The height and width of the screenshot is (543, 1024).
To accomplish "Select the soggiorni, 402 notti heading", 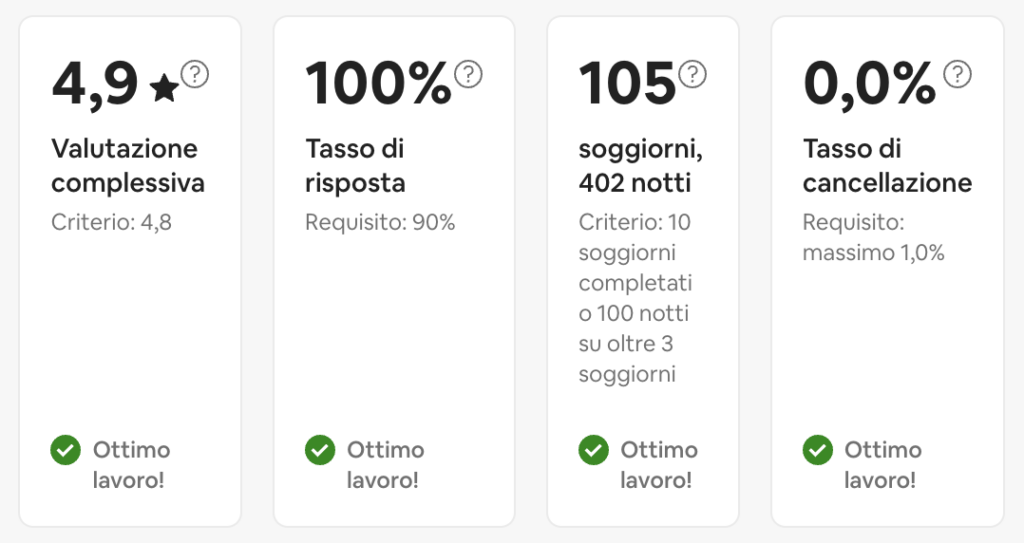I will (x=641, y=166).
